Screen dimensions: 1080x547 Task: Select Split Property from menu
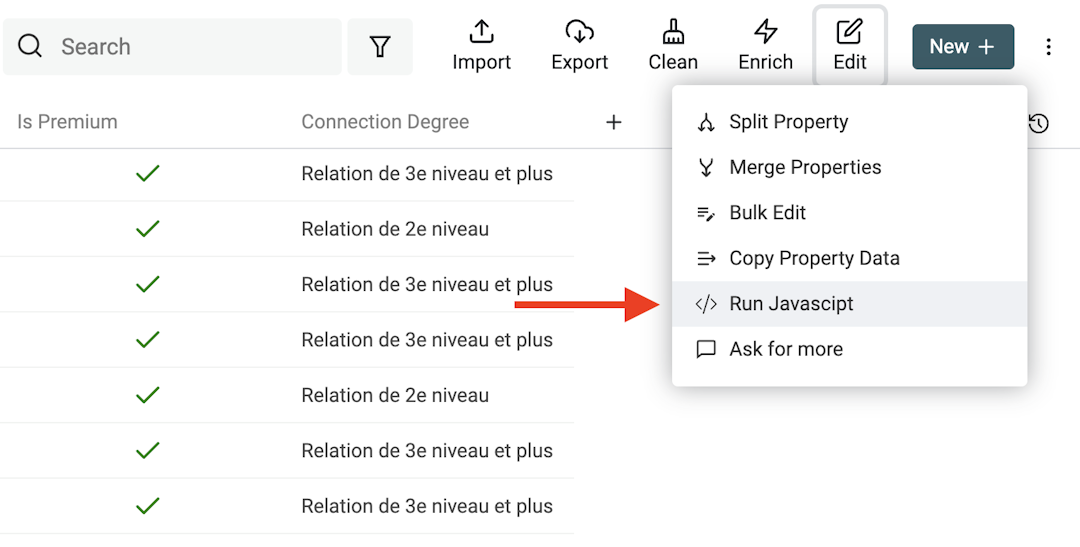[788, 122]
